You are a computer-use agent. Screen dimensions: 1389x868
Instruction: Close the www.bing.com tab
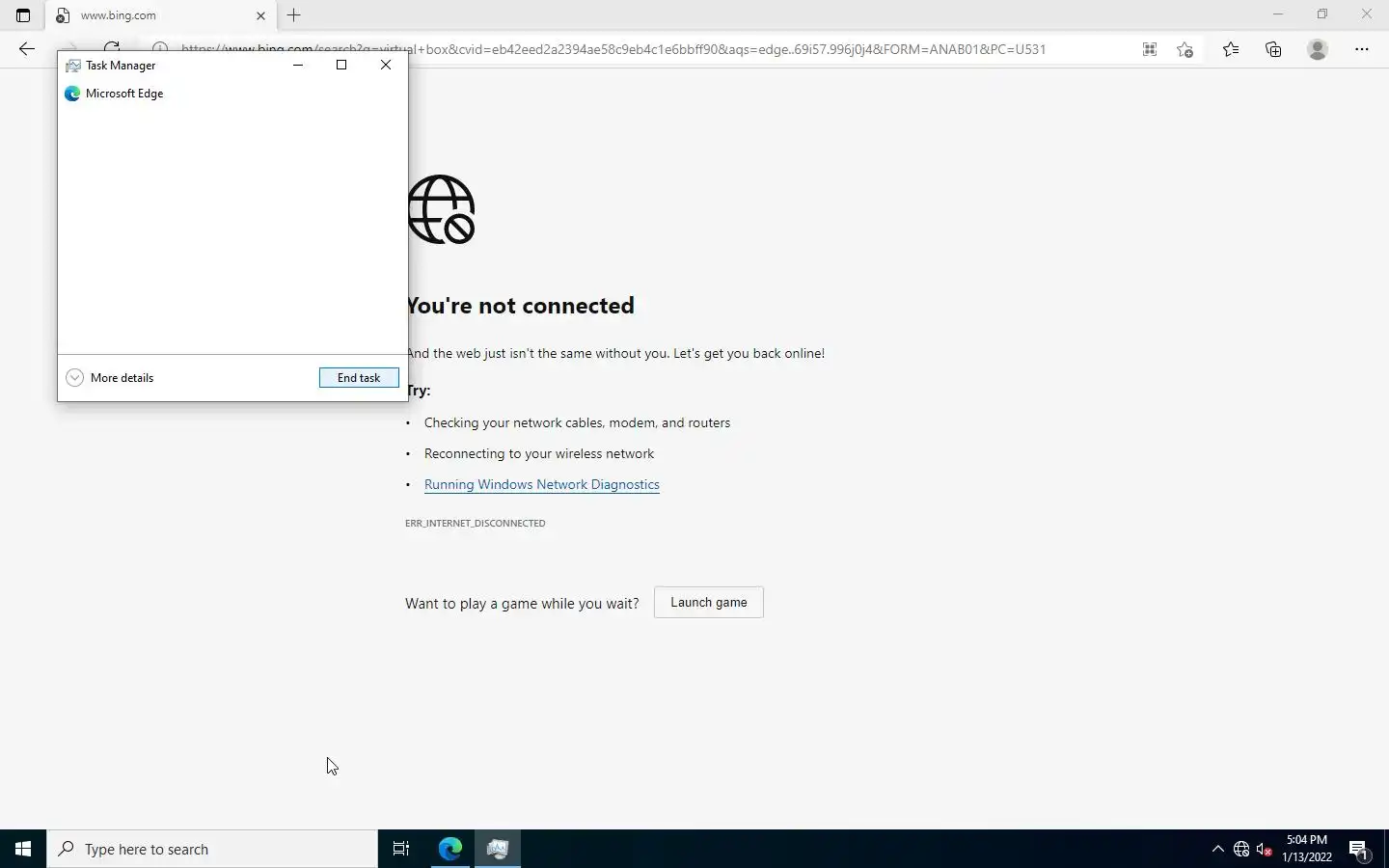tap(260, 15)
